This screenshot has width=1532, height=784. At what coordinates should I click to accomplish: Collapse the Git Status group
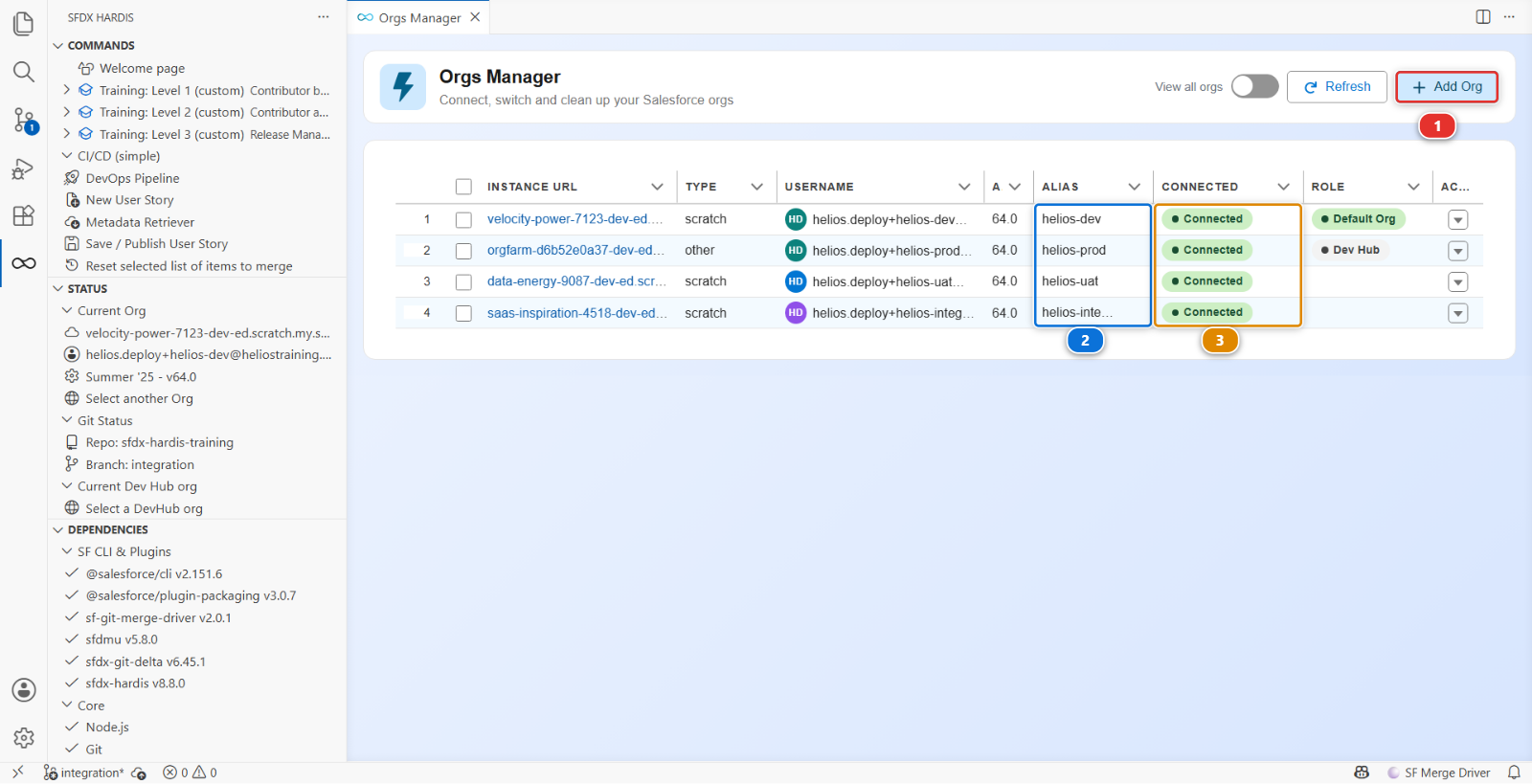click(x=67, y=420)
